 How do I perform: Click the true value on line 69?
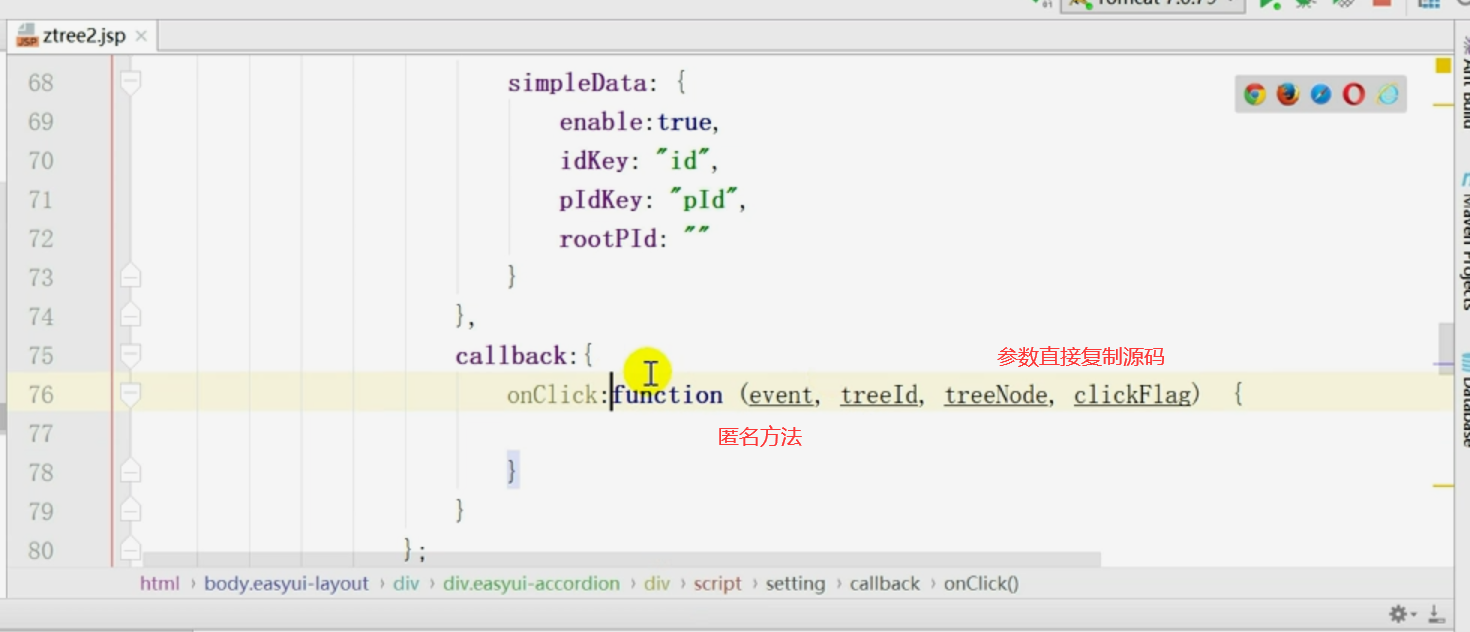pyautogui.click(x=684, y=122)
